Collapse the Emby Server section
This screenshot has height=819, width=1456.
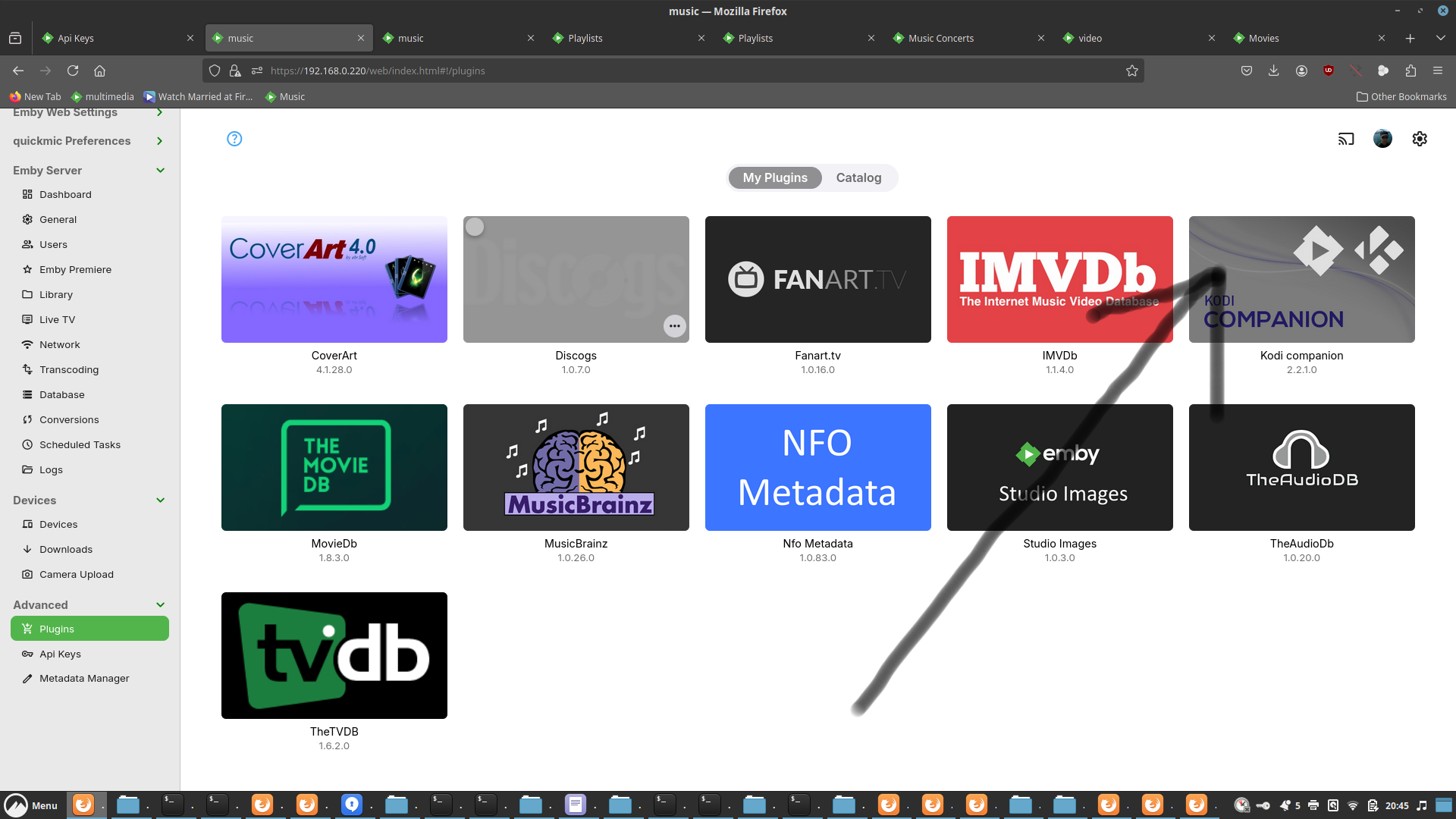(x=160, y=170)
